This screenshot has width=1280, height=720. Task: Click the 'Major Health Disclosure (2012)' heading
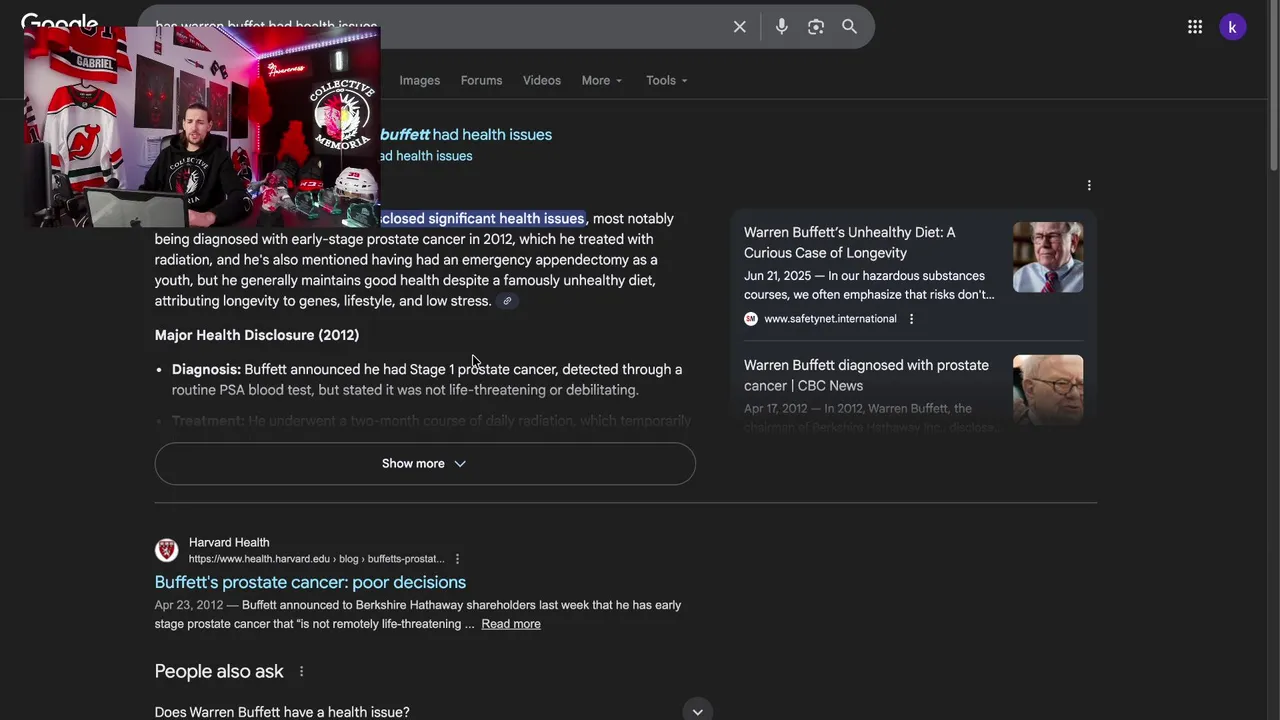click(x=257, y=335)
